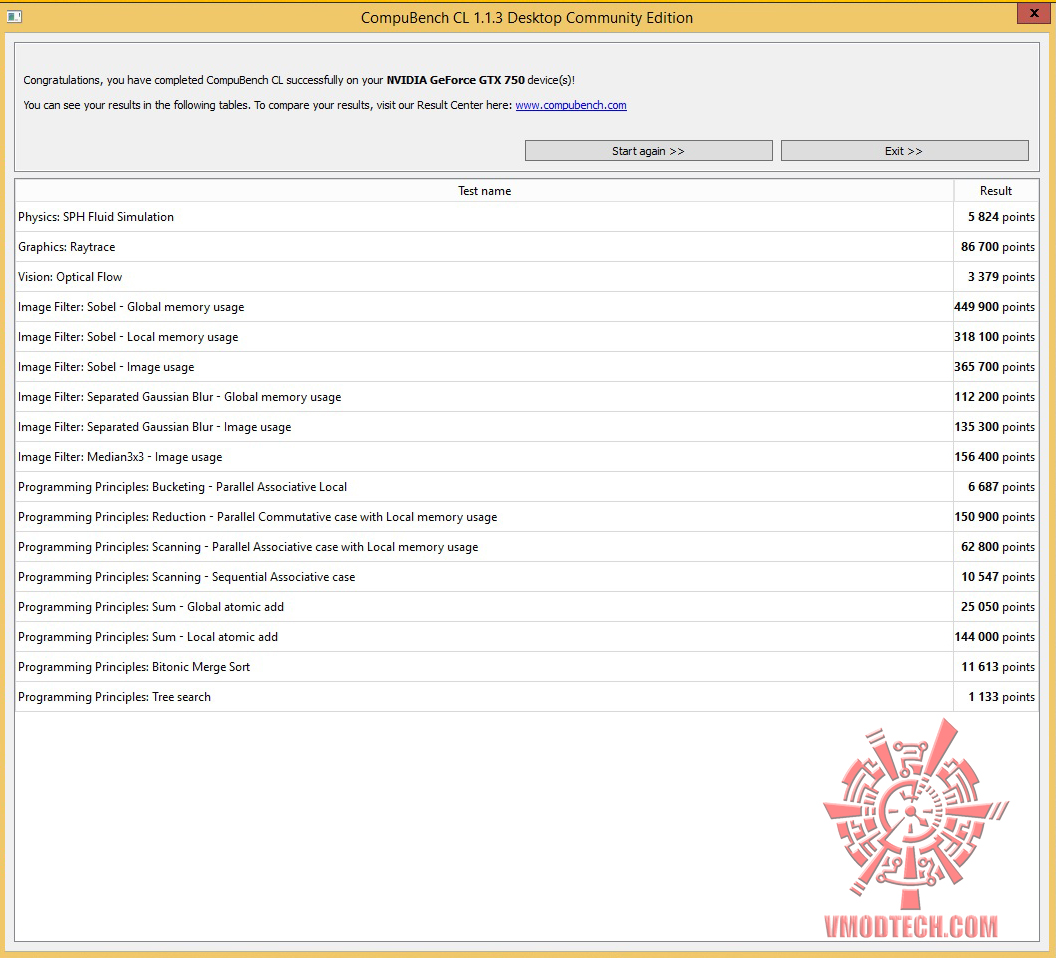Click the 11 613 points result
This screenshot has height=958, width=1056.
point(997,667)
